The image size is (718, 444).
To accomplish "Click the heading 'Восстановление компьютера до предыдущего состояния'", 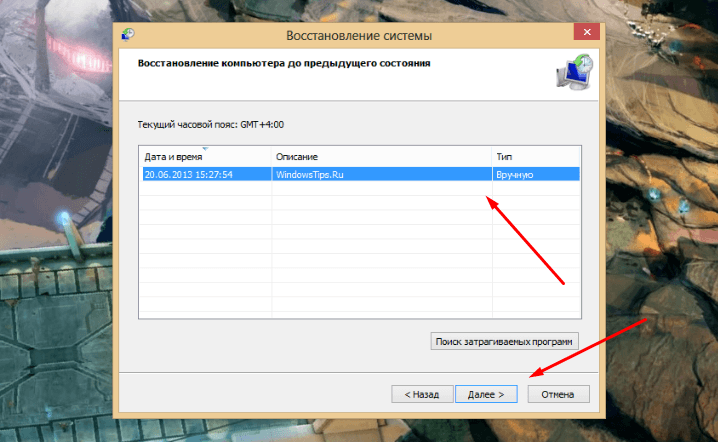I will point(284,63).
